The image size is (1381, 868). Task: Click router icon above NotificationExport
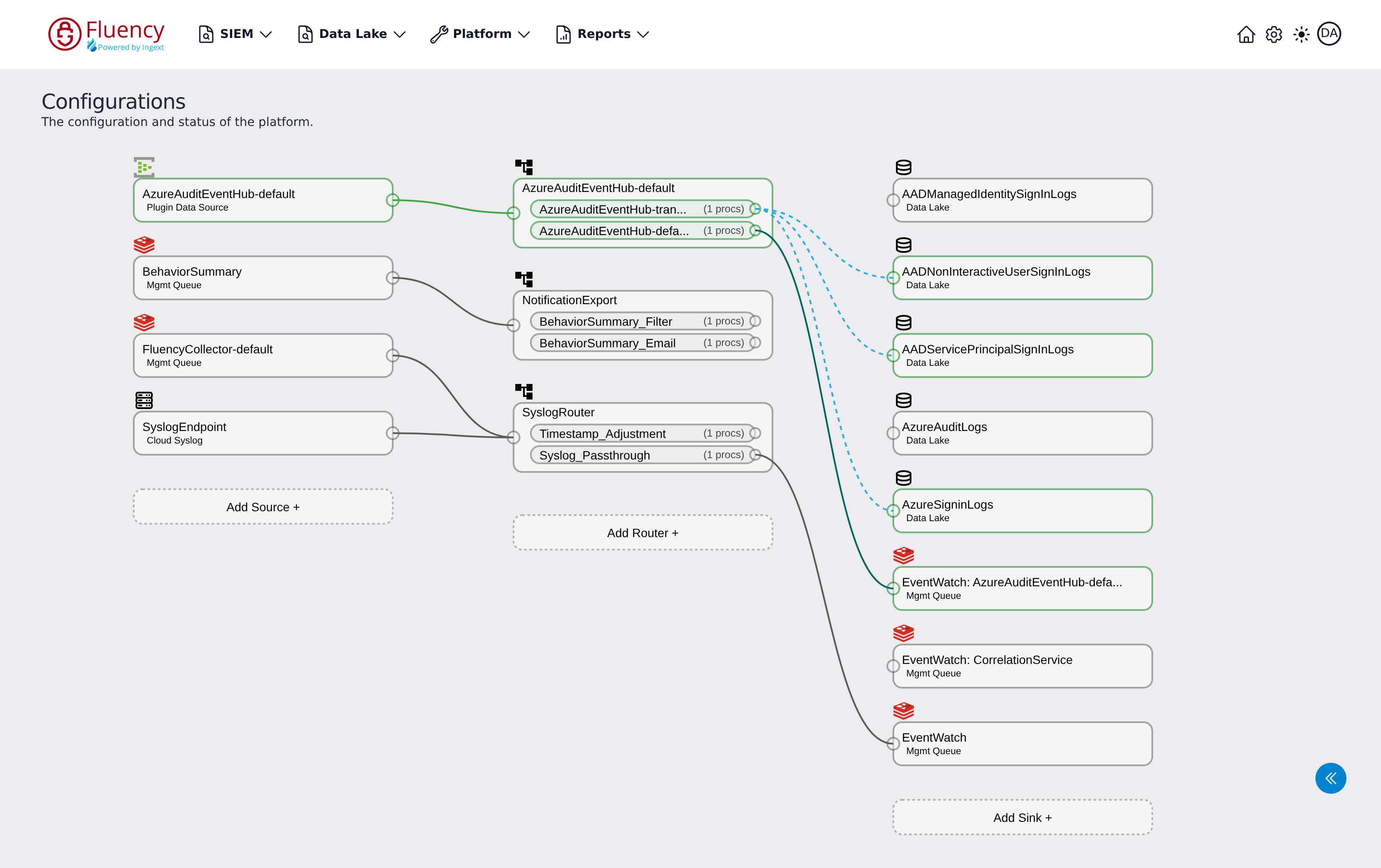(x=524, y=279)
